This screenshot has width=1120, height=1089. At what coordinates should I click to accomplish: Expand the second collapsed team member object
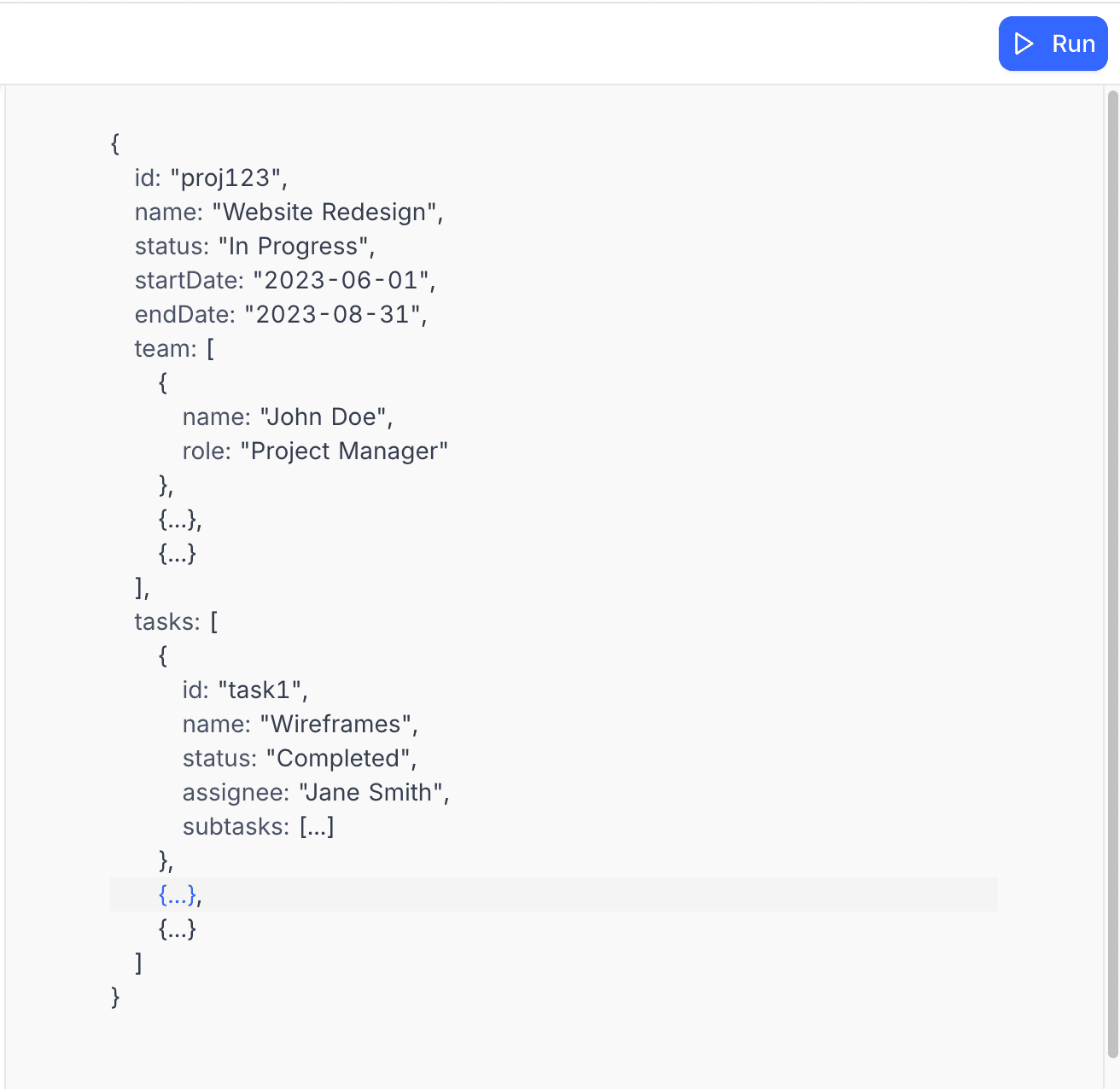click(178, 520)
